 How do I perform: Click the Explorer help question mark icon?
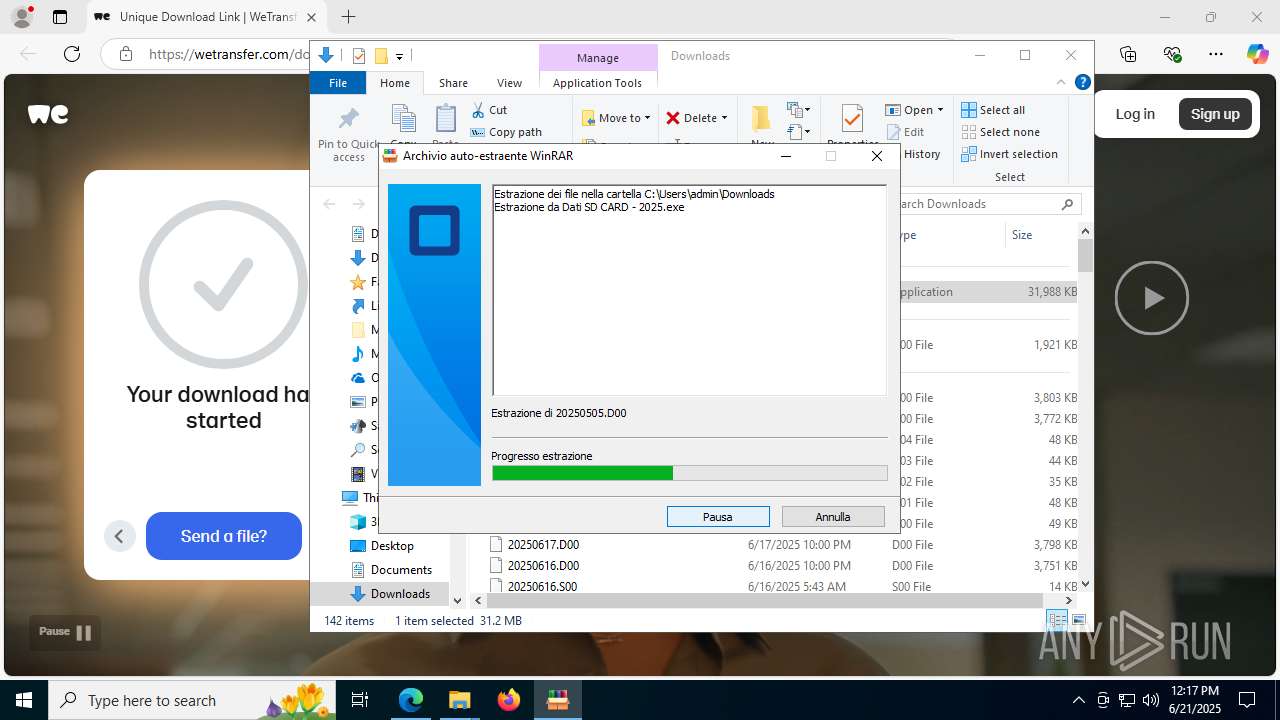(1082, 83)
